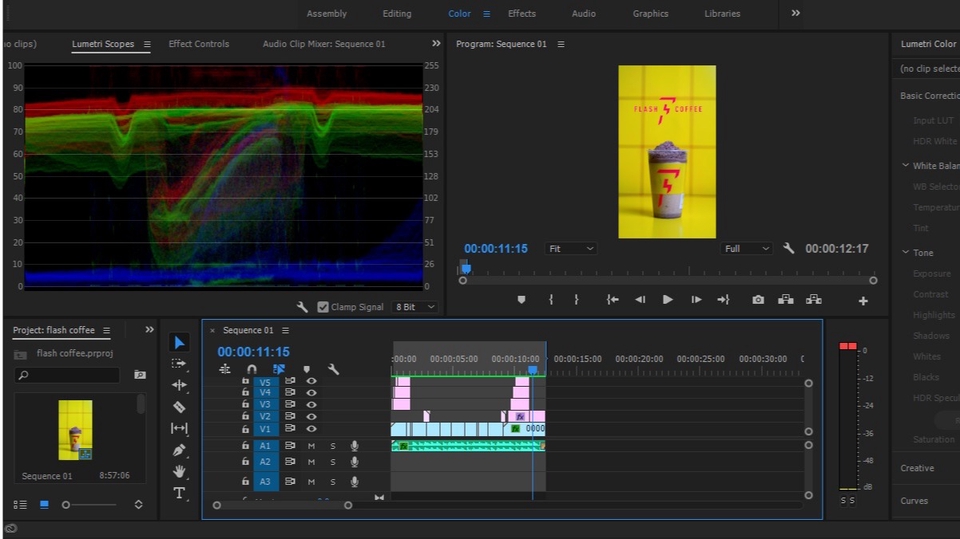Toggle V4 track output eye
This screenshot has width=960, height=539.
pos(311,393)
